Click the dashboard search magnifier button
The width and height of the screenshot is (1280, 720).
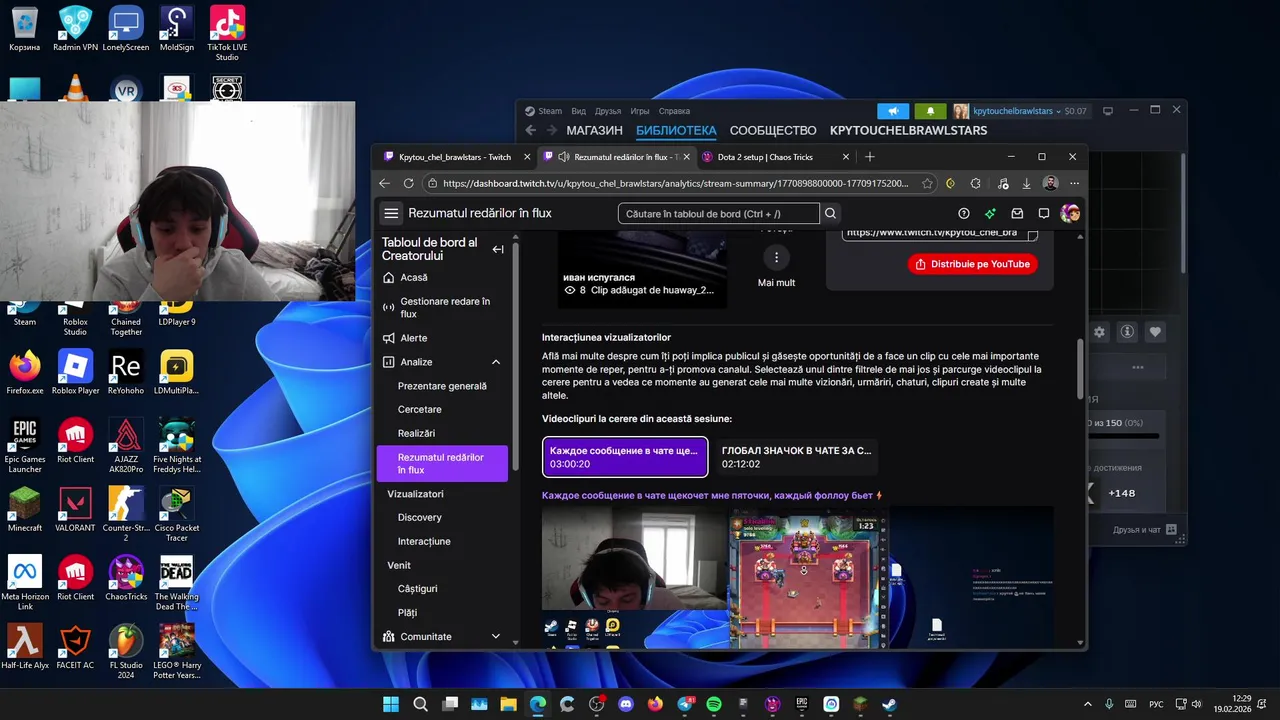point(830,213)
